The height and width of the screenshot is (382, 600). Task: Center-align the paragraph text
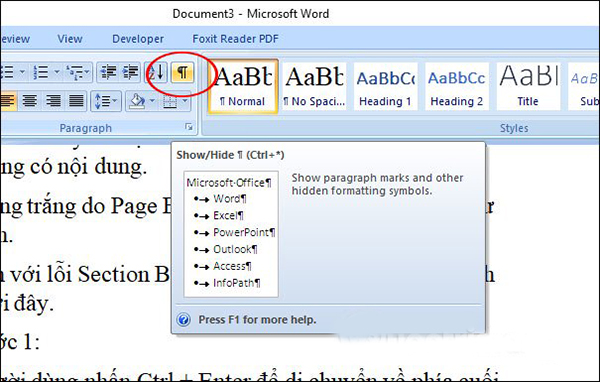point(29,101)
